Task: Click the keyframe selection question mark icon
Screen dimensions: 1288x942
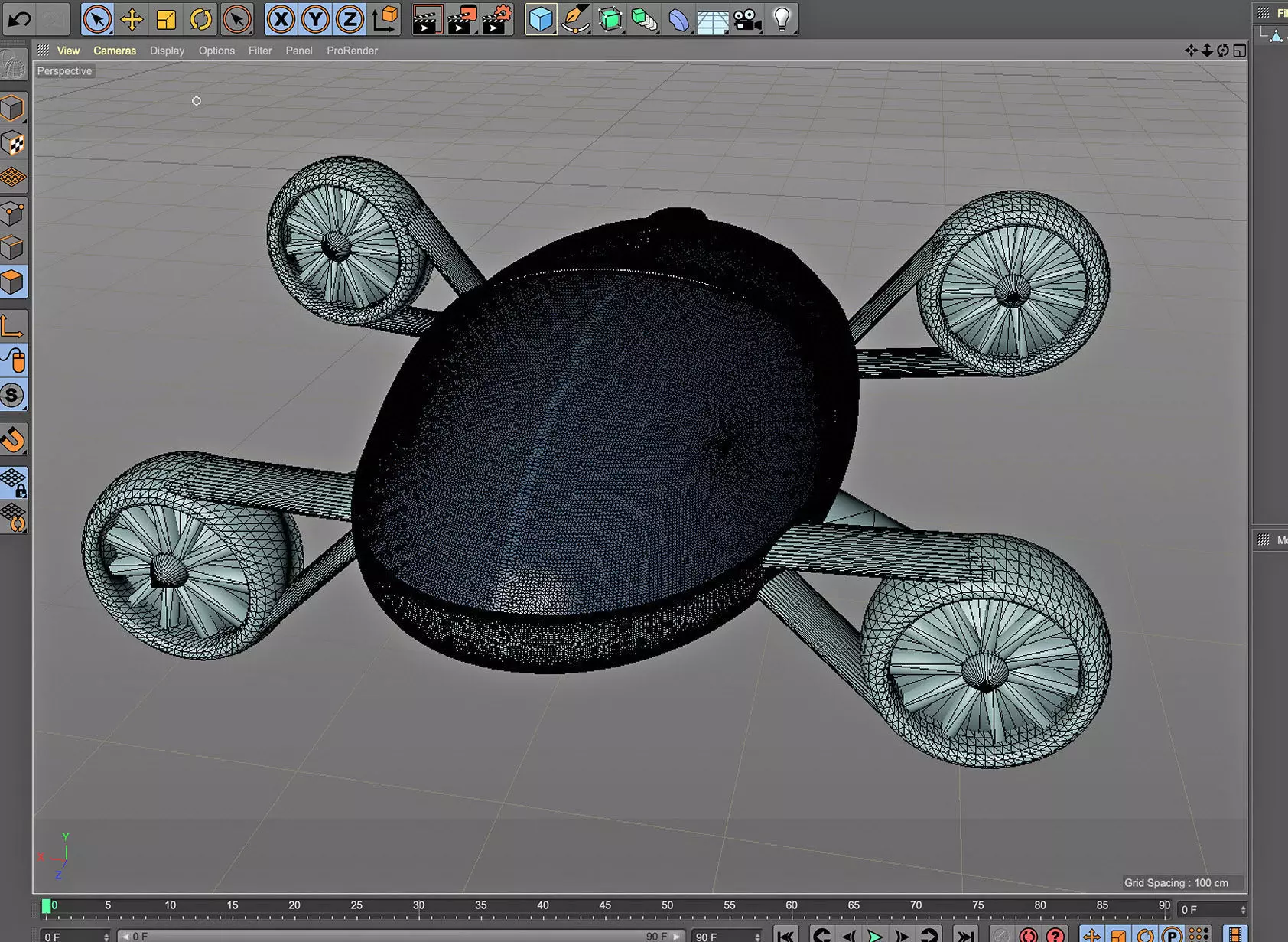Action: (x=1055, y=935)
